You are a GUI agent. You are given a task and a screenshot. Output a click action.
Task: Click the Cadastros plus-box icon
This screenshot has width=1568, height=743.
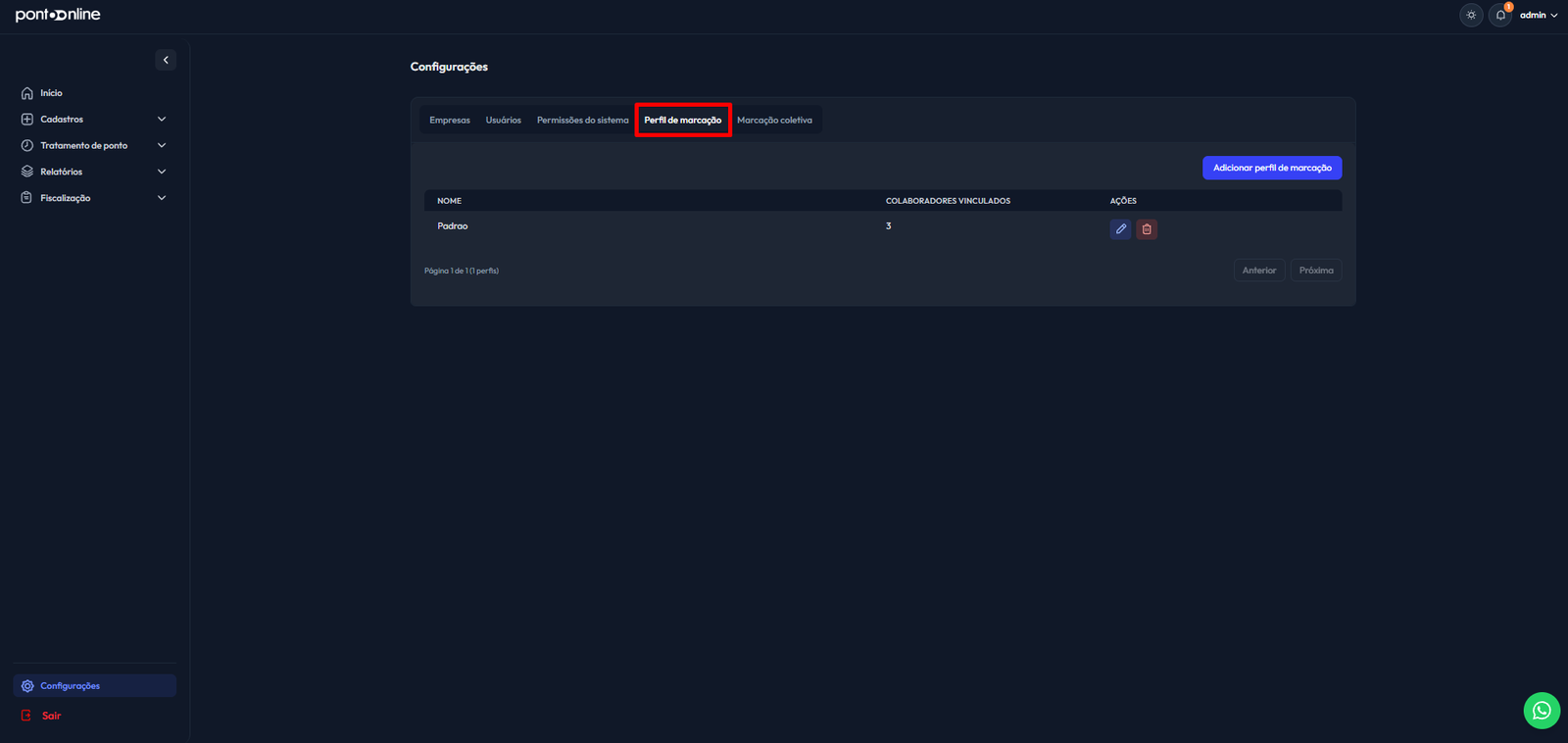pyautogui.click(x=27, y=120)
